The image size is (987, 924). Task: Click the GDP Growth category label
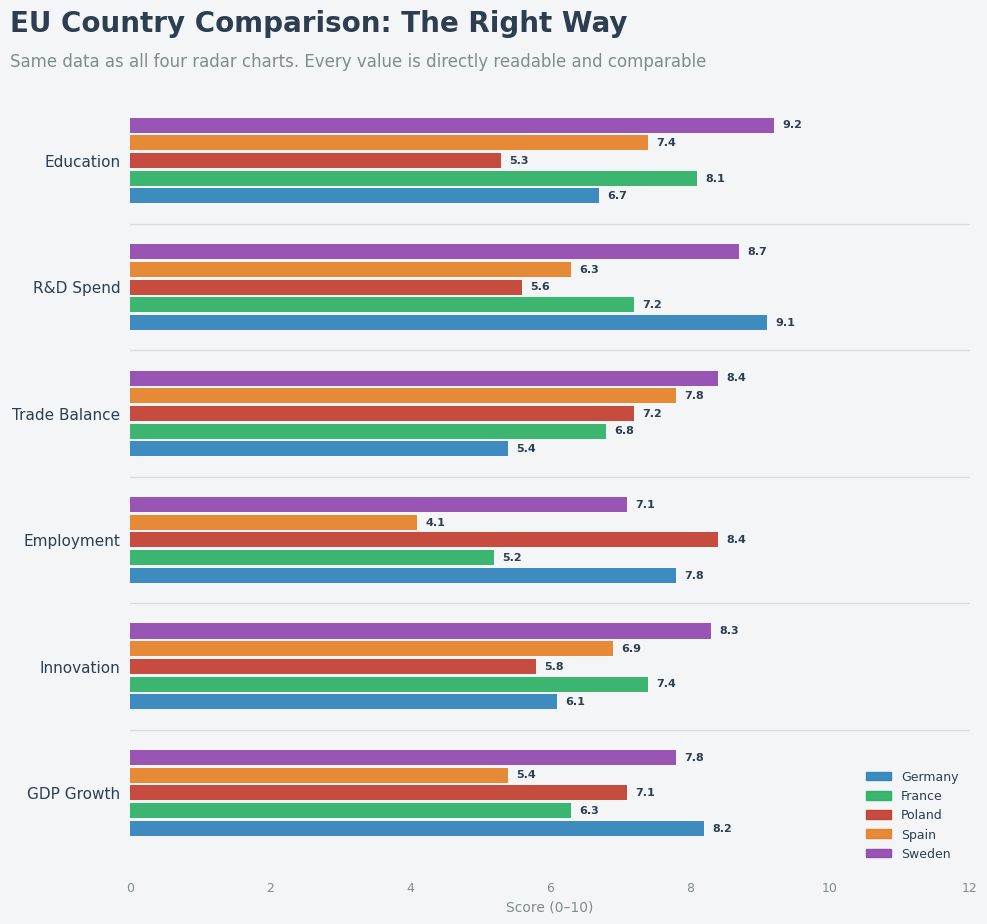pos(73,794)
